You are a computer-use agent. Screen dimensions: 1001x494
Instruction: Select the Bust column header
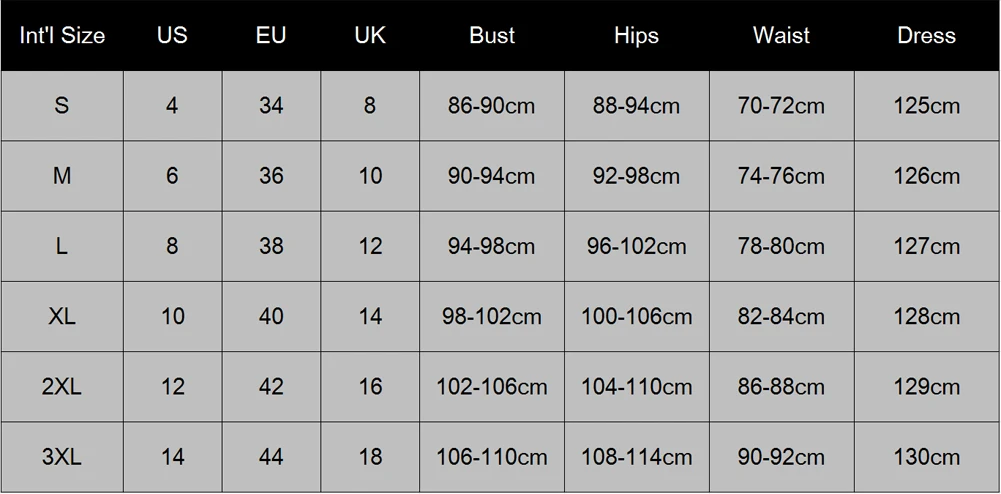492,36
